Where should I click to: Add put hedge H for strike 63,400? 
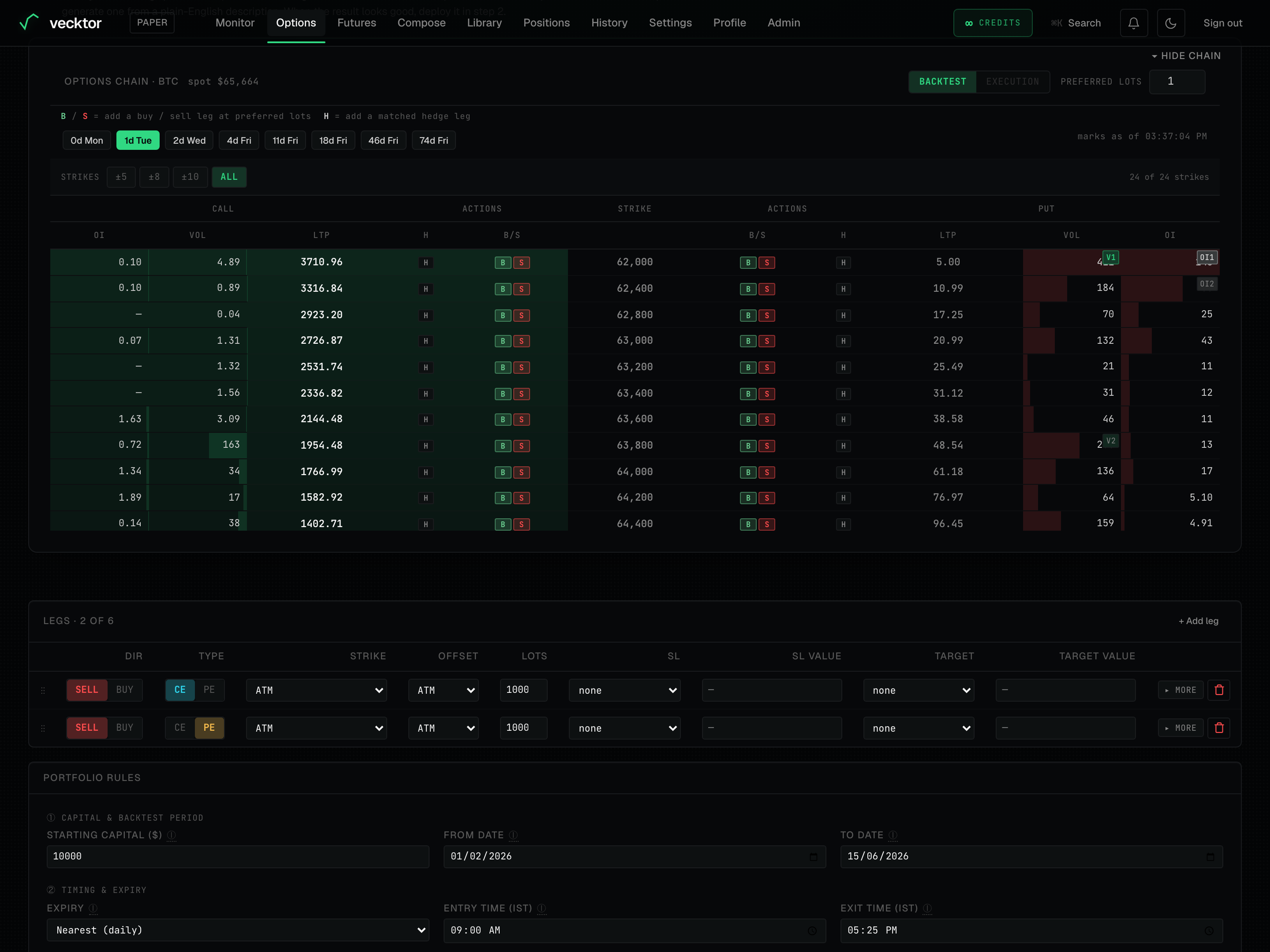tap(844, 394)
